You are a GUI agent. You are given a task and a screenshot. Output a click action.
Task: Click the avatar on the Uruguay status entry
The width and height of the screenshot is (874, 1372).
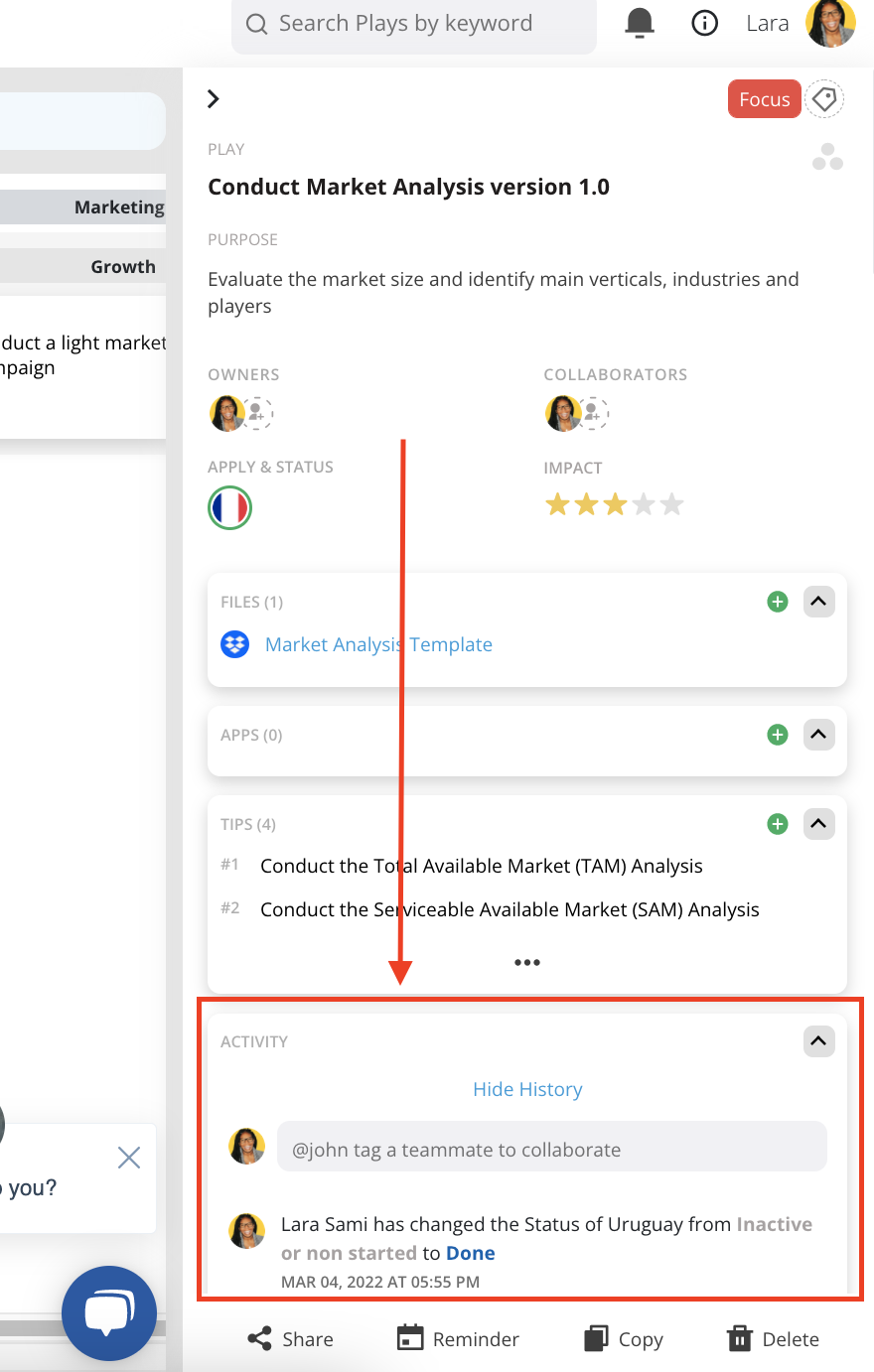[246, 1231]
